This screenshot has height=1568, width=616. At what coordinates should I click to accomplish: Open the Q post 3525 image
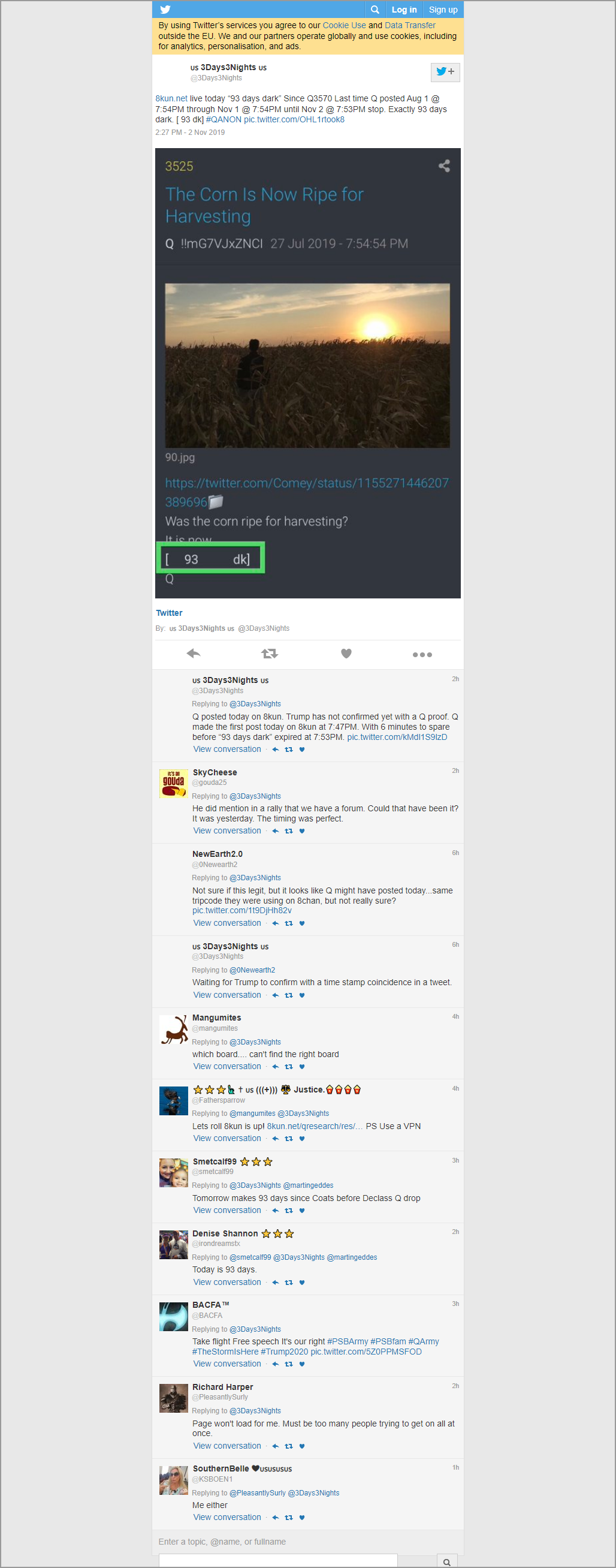click(x=307, y=373)
